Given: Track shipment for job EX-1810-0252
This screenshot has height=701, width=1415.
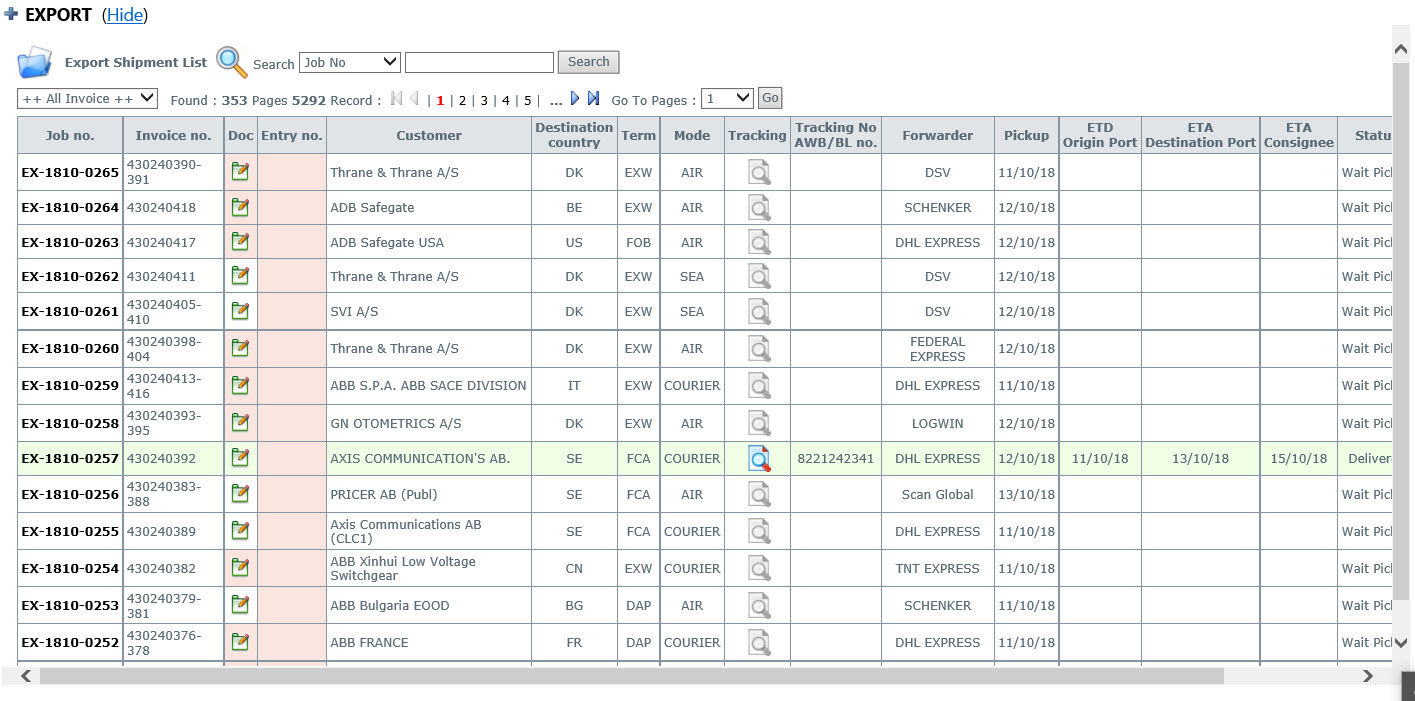Looking at the screenshot, I should (x=760, y=642).
